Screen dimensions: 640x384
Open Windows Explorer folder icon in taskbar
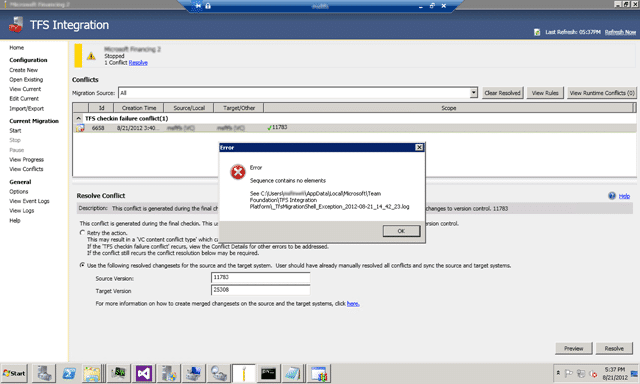click(92, 373)
